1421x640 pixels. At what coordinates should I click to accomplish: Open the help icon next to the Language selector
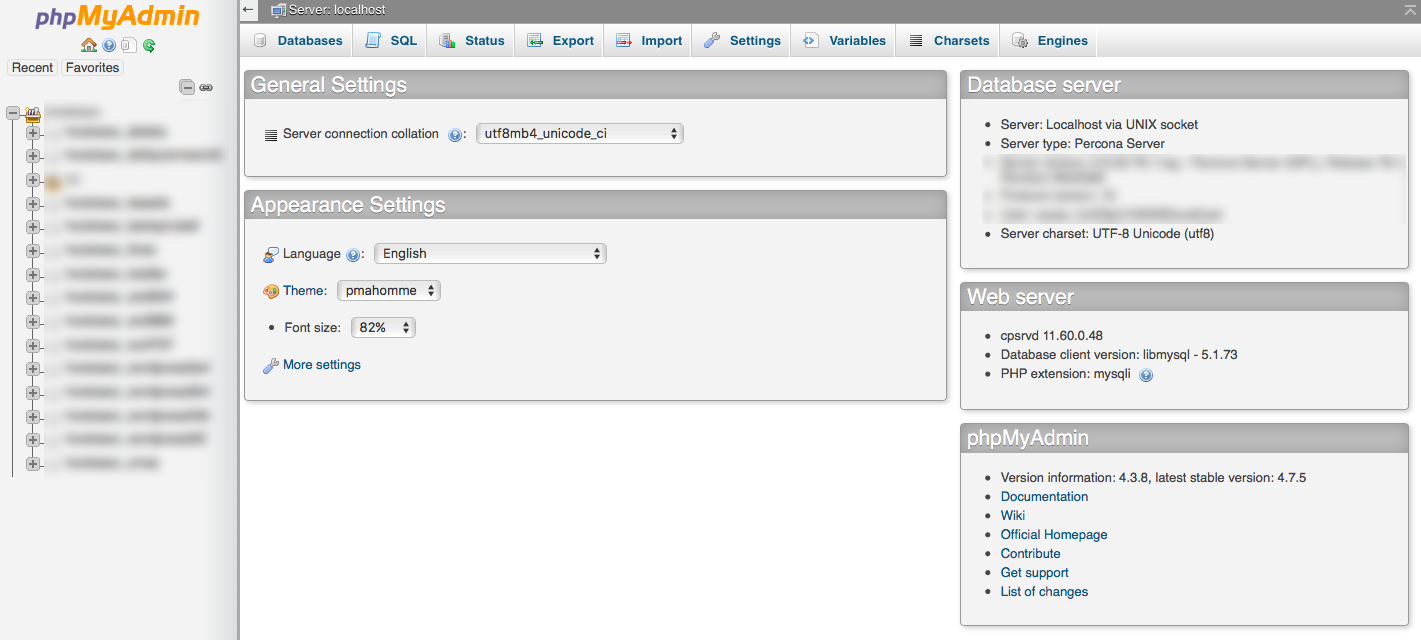(x=352, y=255)
